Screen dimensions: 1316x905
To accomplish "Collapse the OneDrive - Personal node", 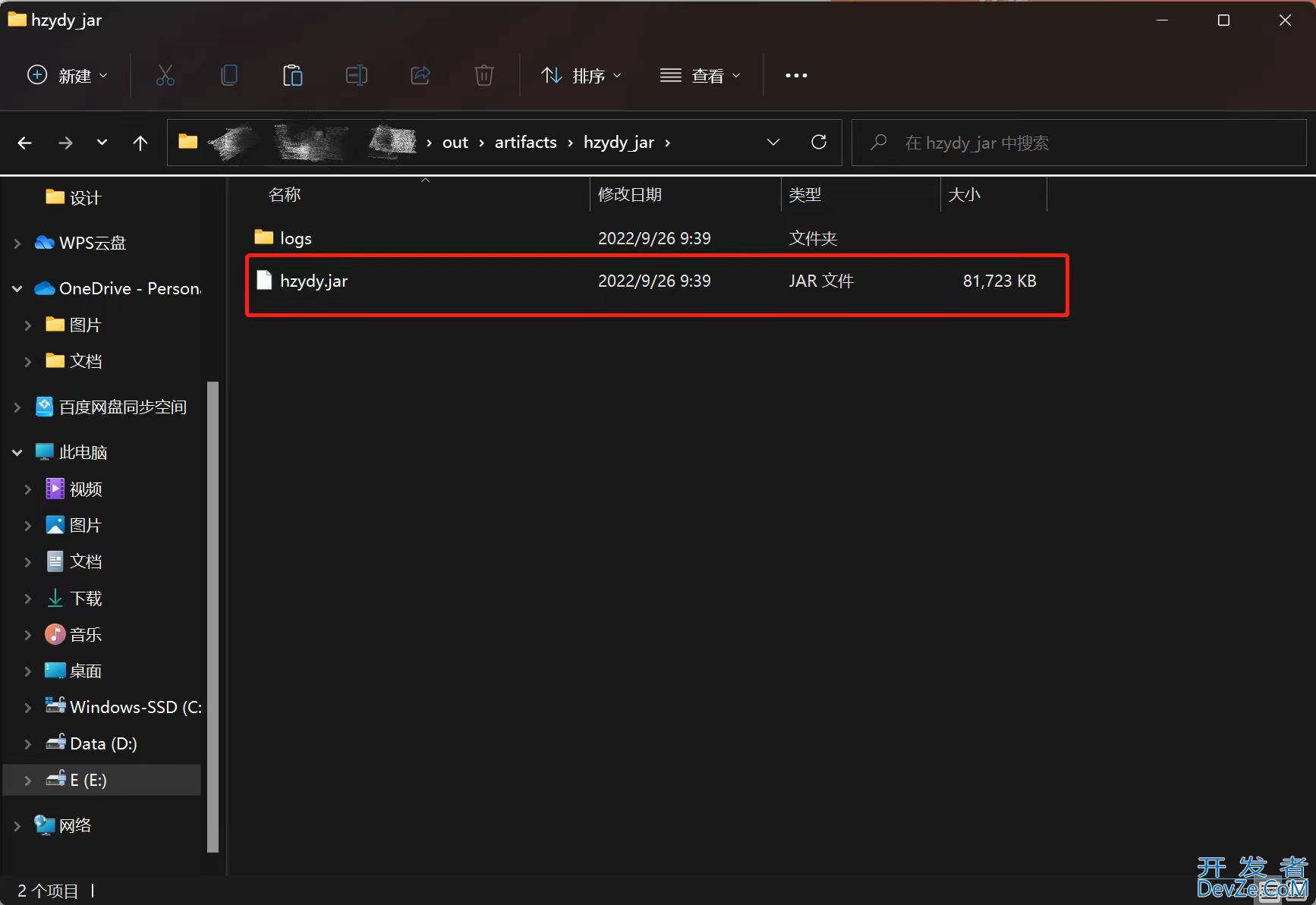I will (x=17, y=289).
